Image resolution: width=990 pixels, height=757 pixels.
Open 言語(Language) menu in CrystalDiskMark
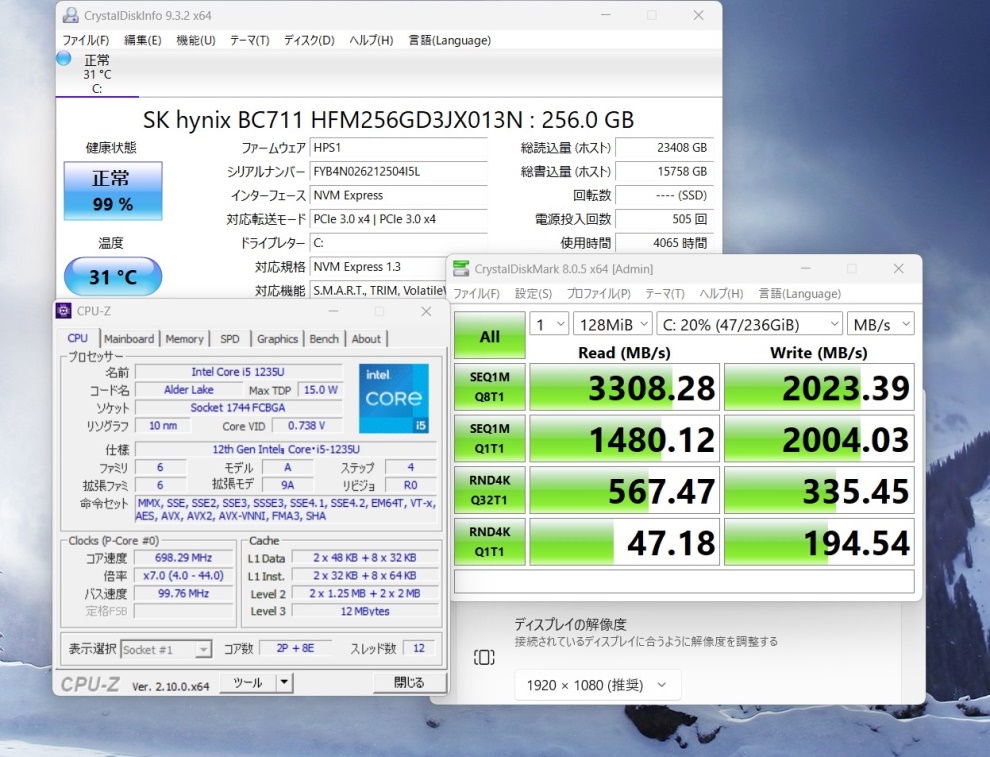coord(799,294)
